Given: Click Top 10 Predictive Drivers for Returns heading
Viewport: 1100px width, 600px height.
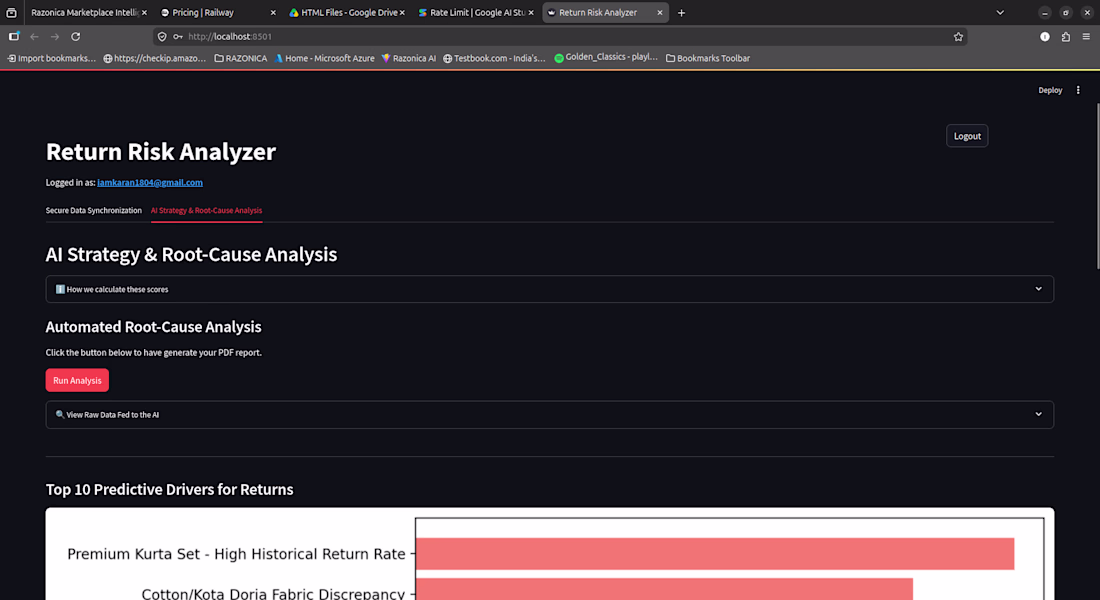Looking at the screenshot, I should 169,489.
